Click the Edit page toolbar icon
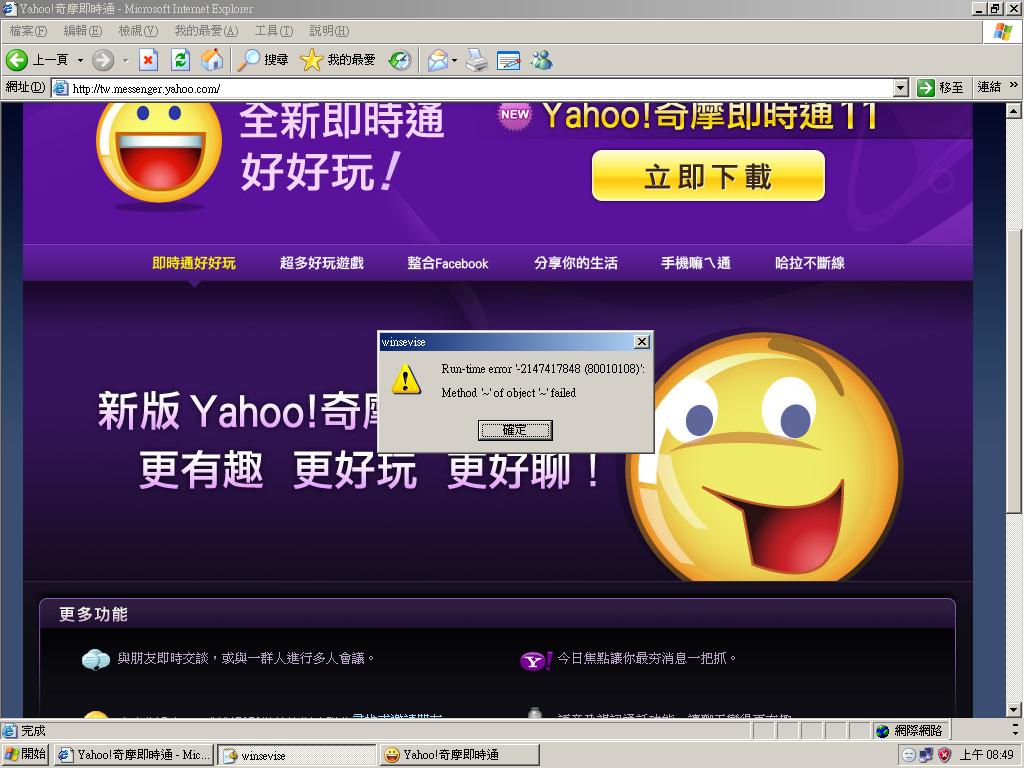Image resolution: width=1024 pixels, height=768 pixels. point(509,60)
